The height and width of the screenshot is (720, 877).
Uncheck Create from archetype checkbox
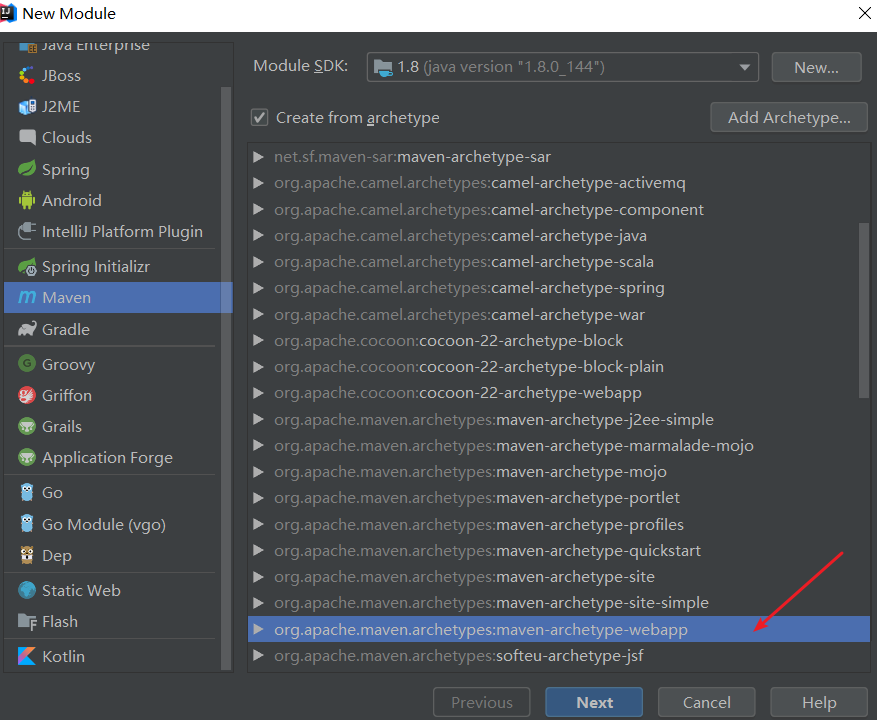coord(260,117)
